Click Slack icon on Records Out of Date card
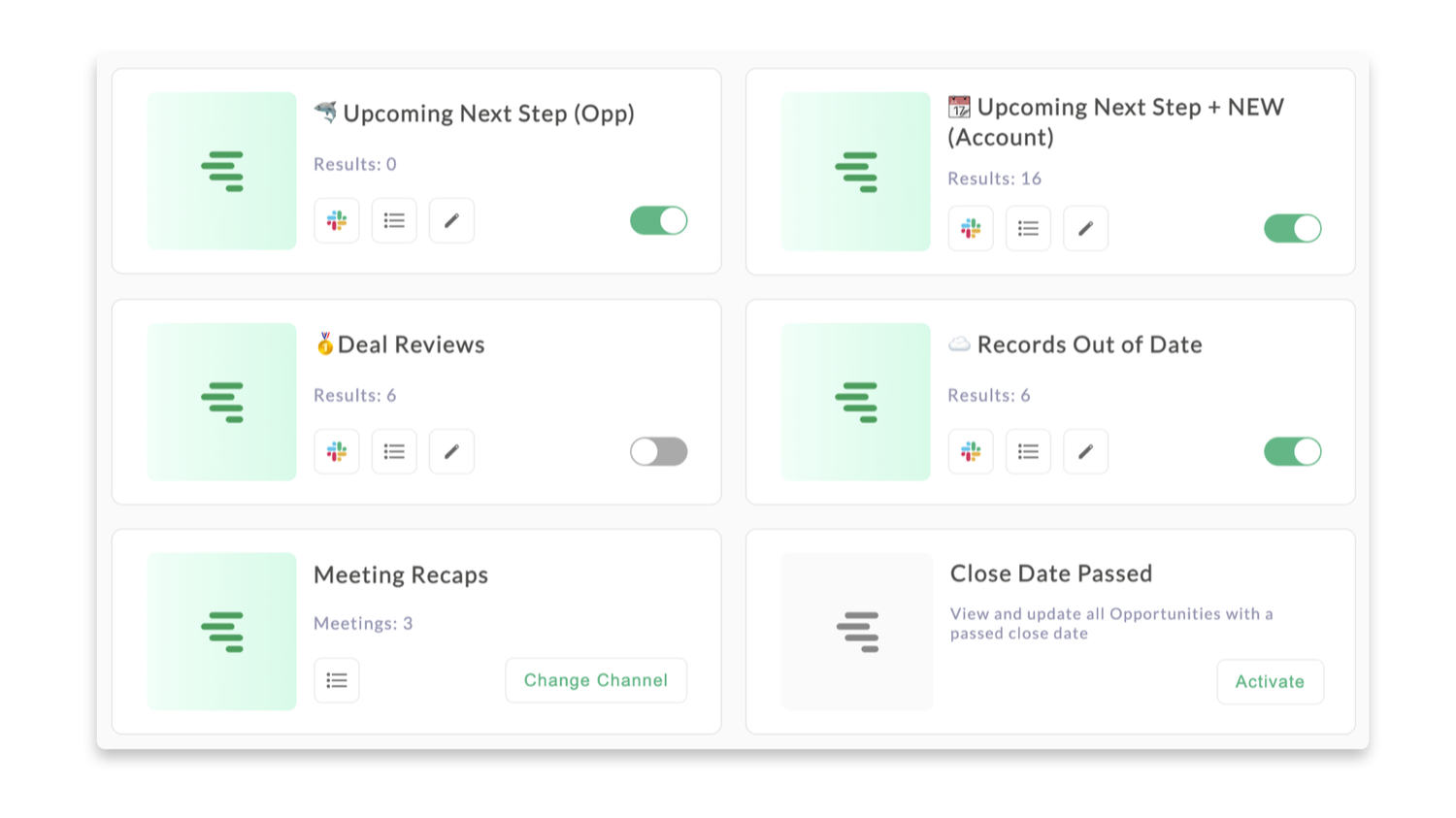The image size is (1456, 818). tap(971, 452)
